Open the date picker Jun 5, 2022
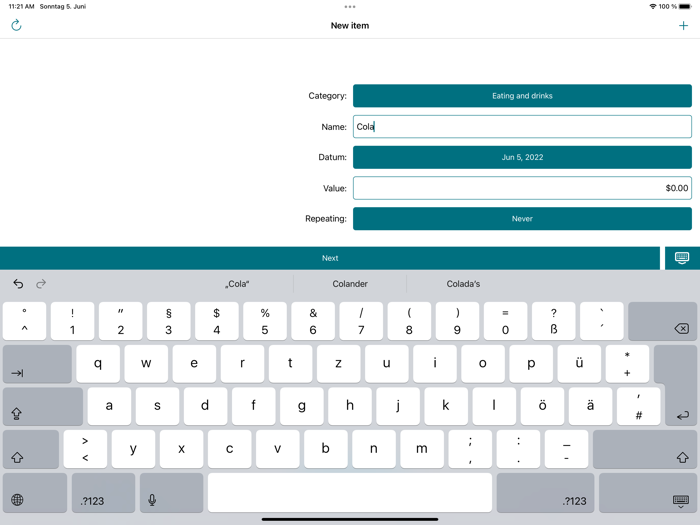 522,157
